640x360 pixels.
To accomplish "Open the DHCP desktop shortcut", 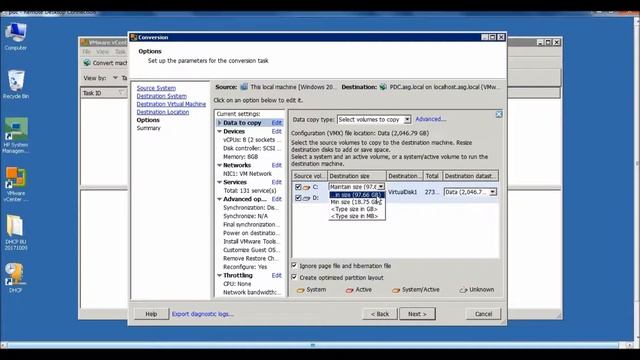I will click(15, 278).
